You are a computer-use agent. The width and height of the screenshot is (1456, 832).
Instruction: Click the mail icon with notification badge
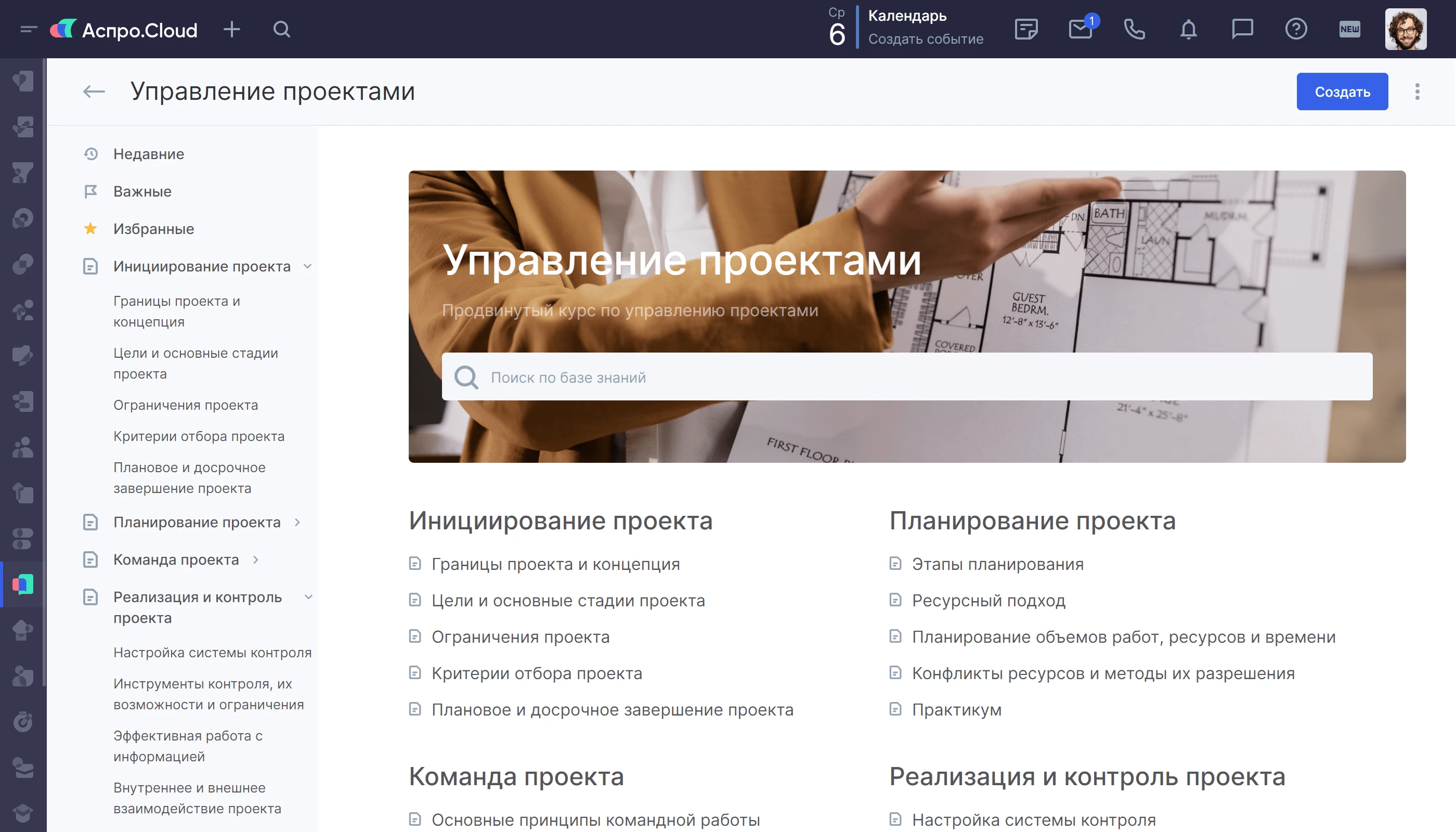point(1080,29)
